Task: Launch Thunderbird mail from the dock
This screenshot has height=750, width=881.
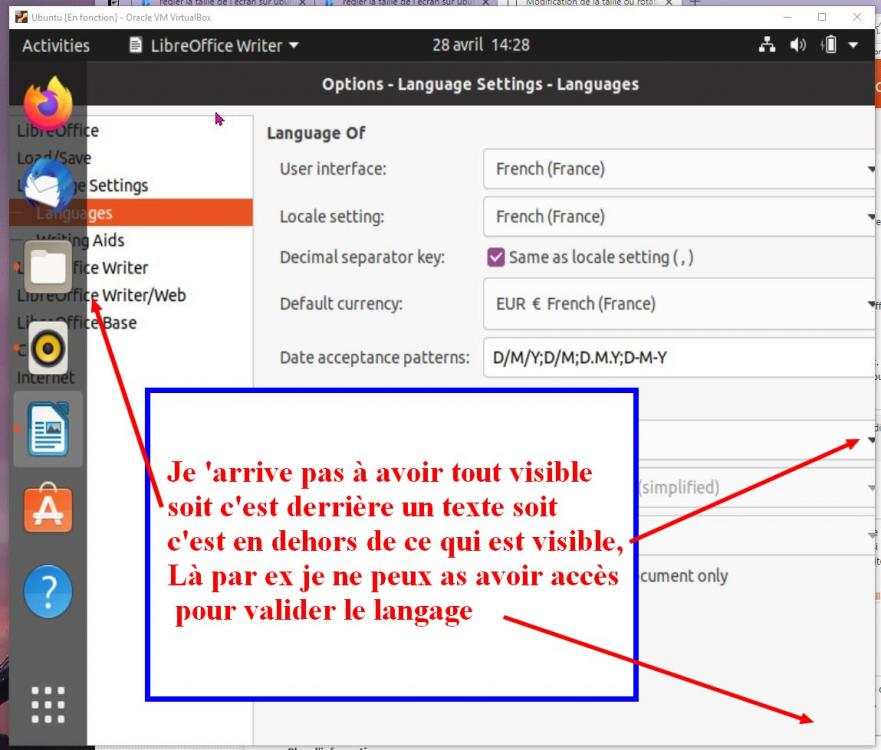Action: click(x=48, y=184)
